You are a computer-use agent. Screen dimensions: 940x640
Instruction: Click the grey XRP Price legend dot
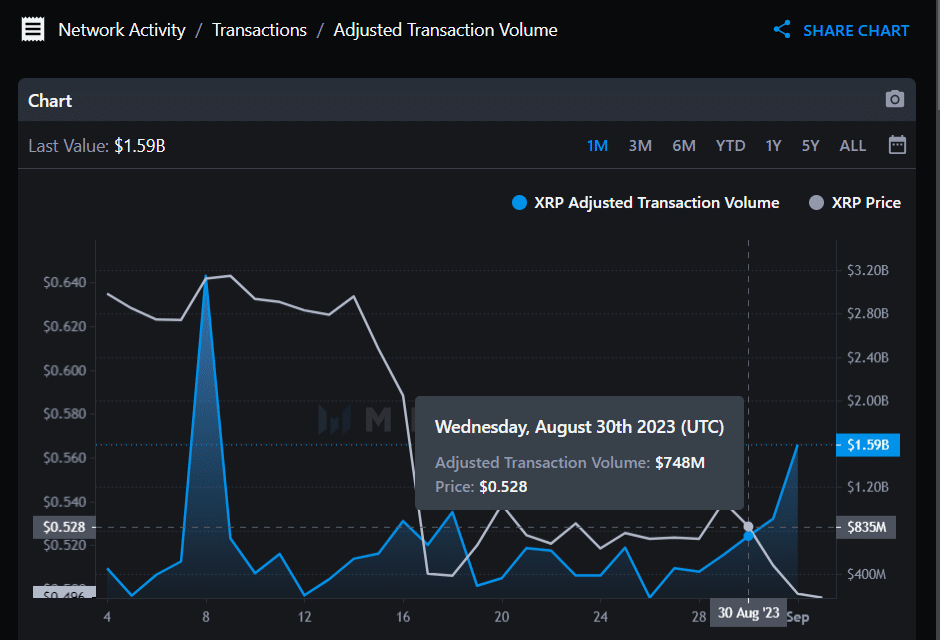[x=816, y=203]
